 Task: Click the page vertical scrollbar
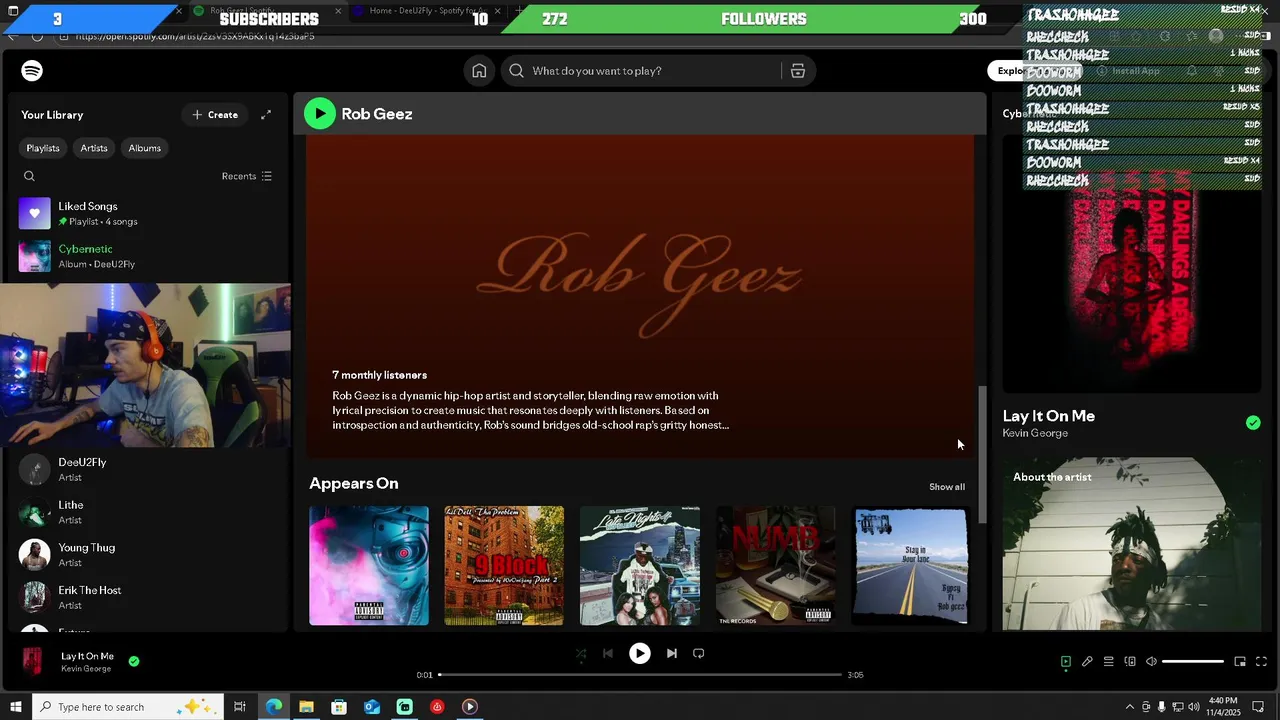coord(982,455)
